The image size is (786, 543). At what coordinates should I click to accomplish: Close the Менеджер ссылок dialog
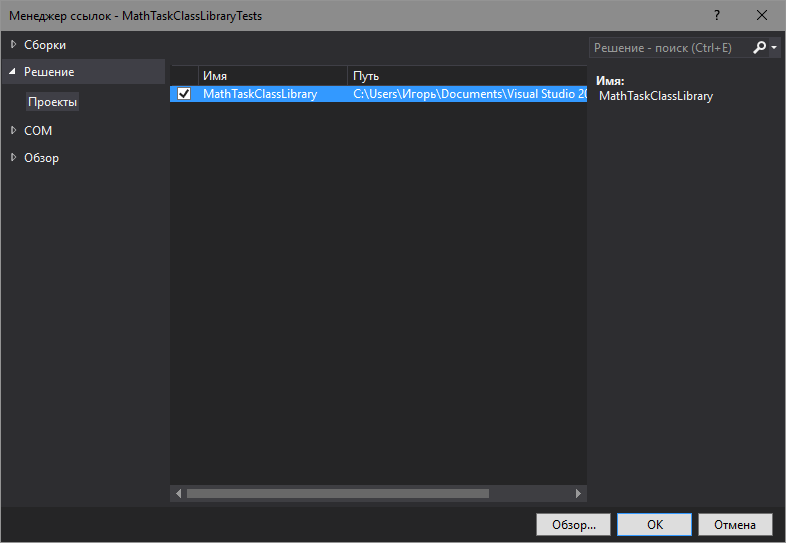(x=761, y=16)
